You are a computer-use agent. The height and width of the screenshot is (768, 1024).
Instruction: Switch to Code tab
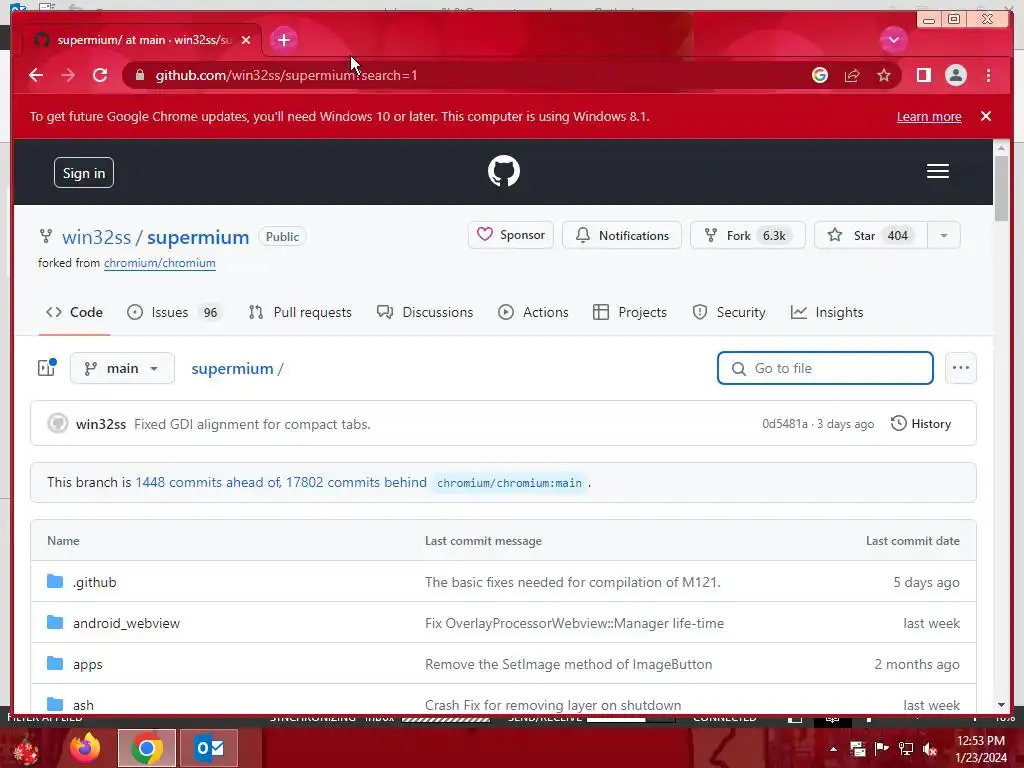pos(74,312)
